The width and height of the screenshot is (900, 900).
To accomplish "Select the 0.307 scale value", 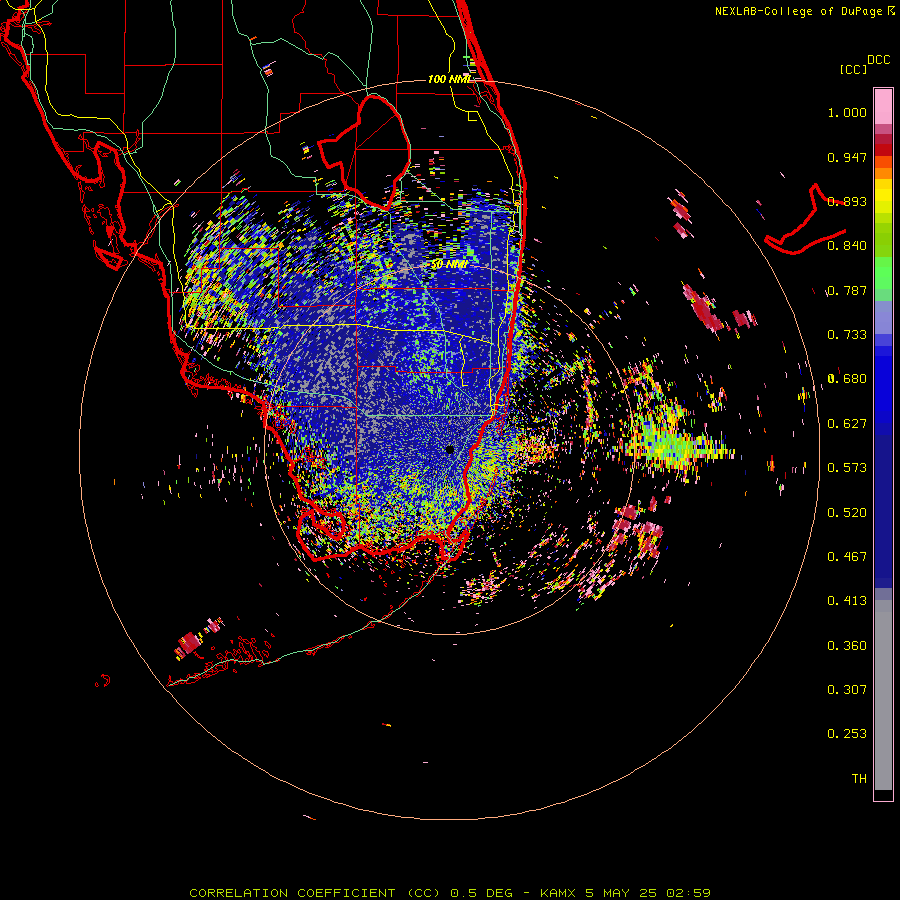I will coord(847,690).
